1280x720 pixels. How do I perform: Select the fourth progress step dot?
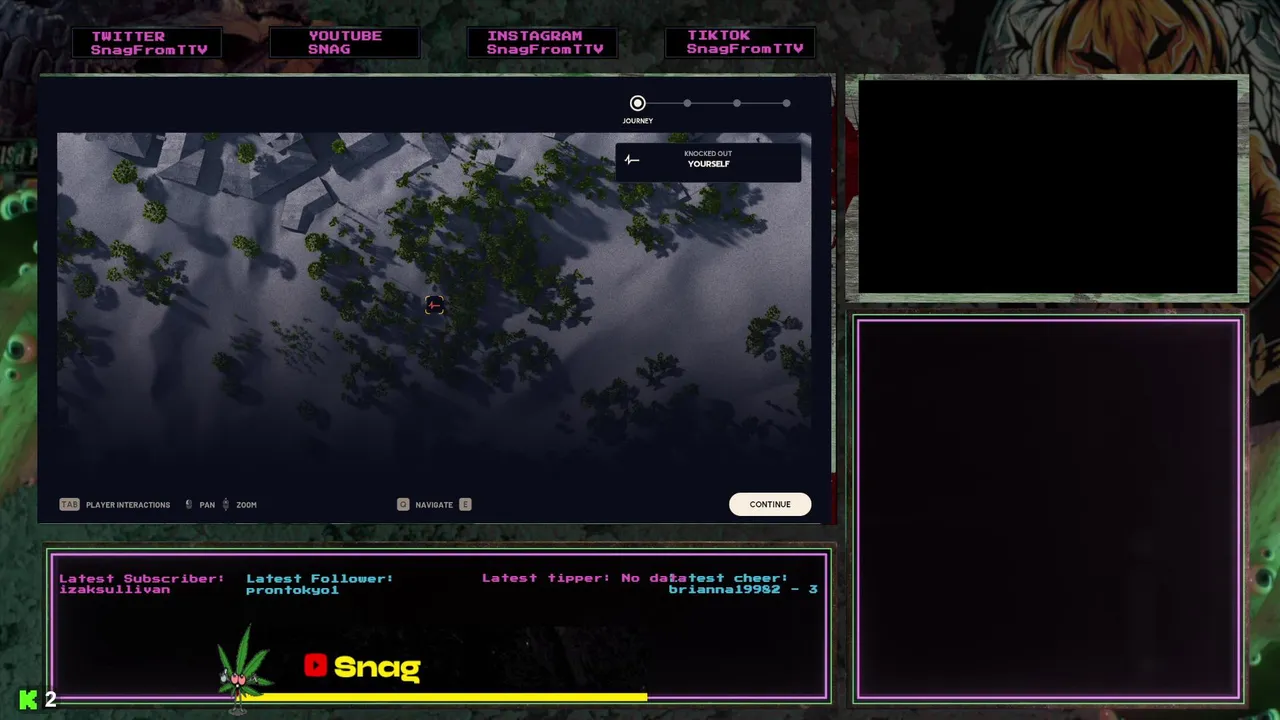tap(786, 103)
